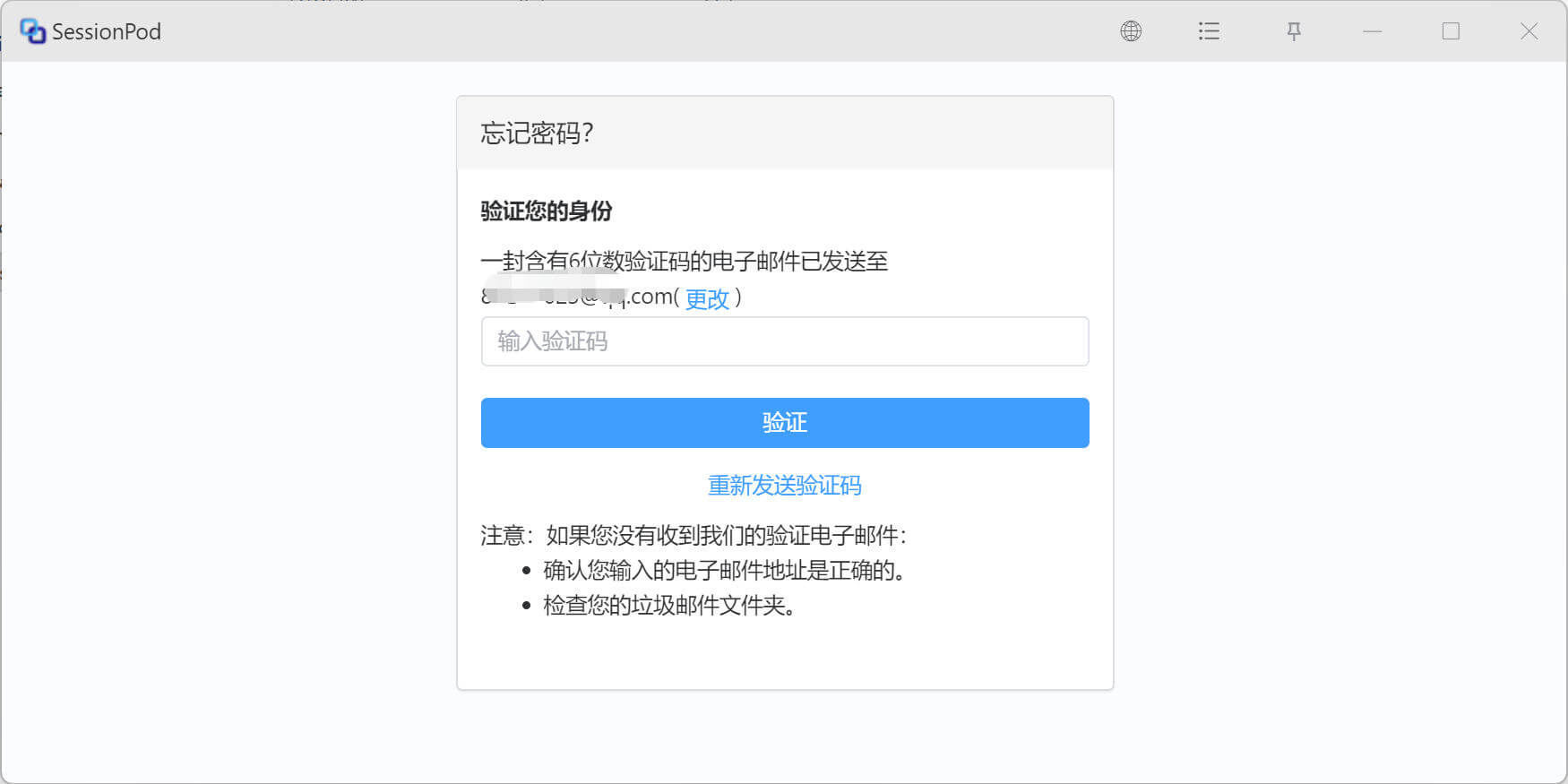This screenshot has height=784, width=1568.
Task: Click the bullet 检查您的垃圾邮件文件夹
Action: (x=669, y=606)
